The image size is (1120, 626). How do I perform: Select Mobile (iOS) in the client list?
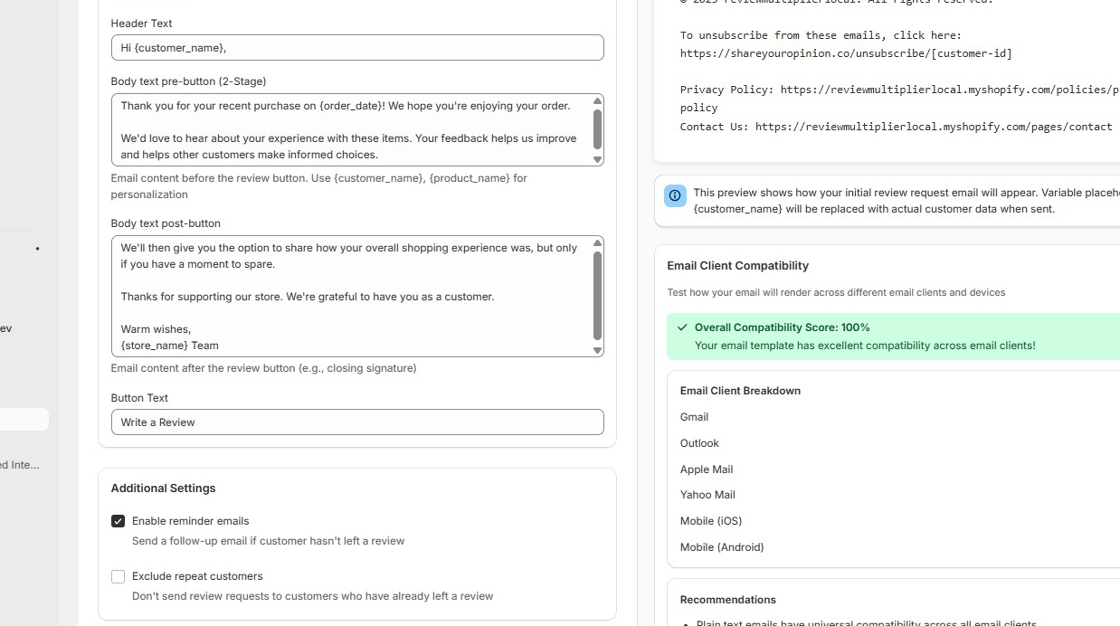tap(711, 521)
